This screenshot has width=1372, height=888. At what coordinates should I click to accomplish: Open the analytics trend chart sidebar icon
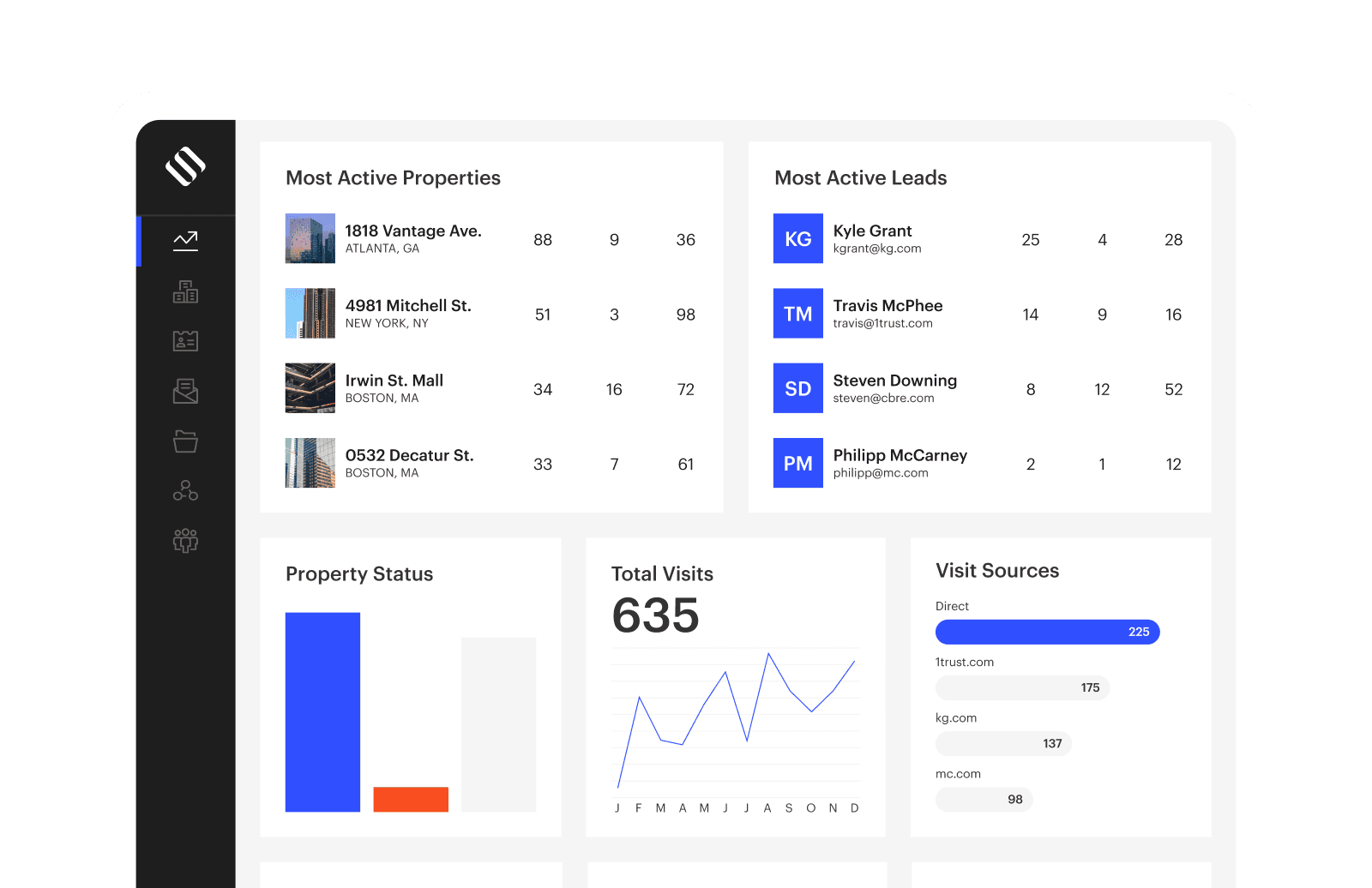185,241
